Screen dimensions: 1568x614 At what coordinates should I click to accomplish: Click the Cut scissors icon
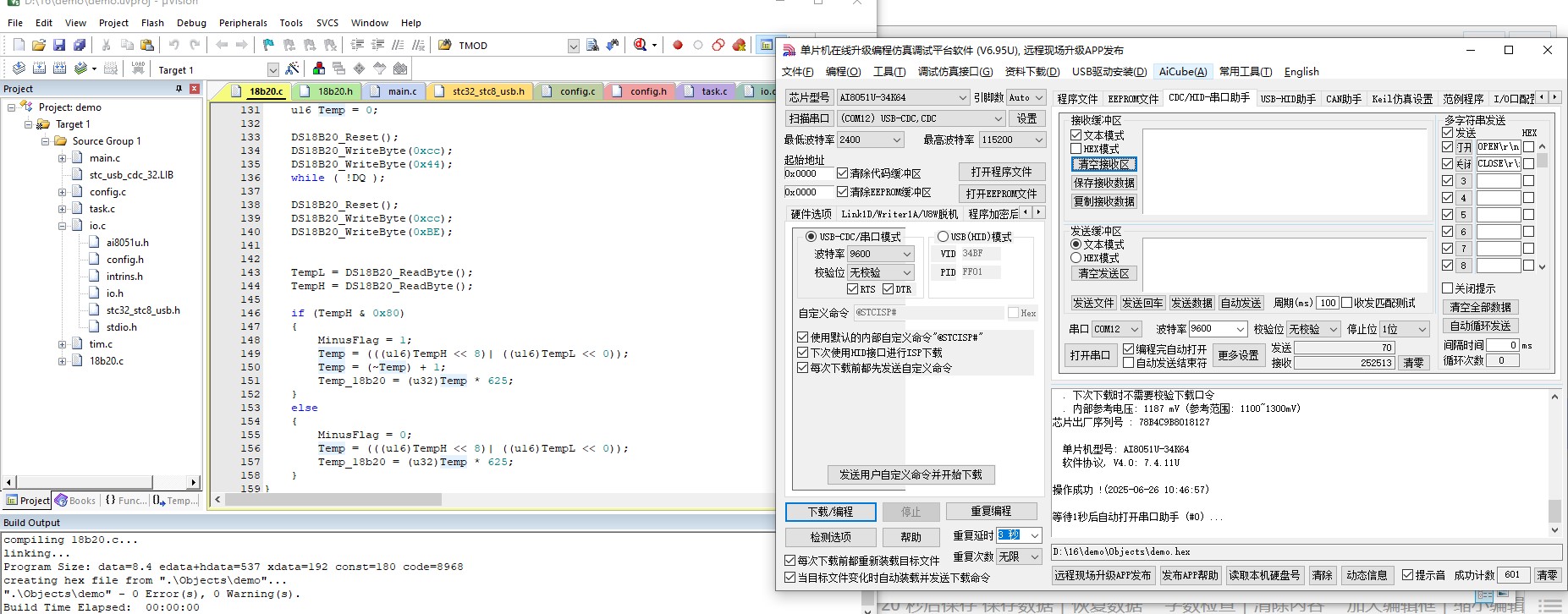tap(107, 45)
